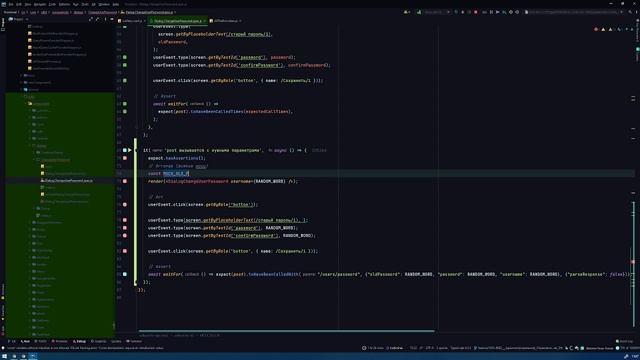Click the UTF-8 encoding in status bar
This screenshot has height=360, width=640.
pyautogui.click(x=430, y=348)
